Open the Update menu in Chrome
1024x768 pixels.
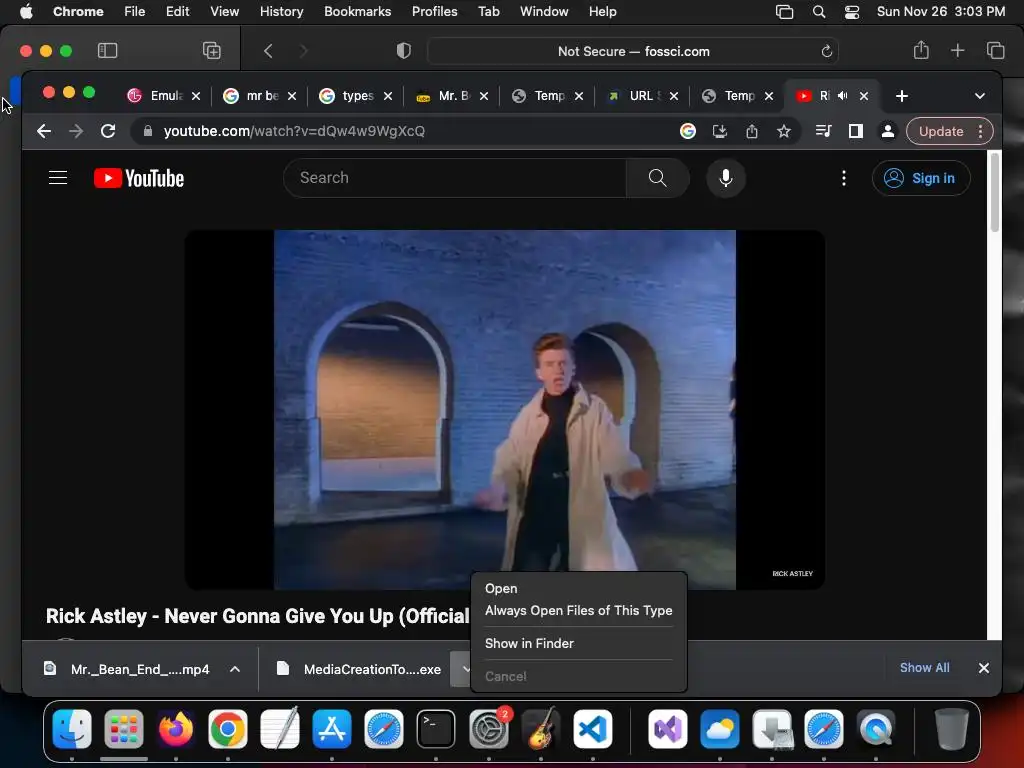[950, 131]
